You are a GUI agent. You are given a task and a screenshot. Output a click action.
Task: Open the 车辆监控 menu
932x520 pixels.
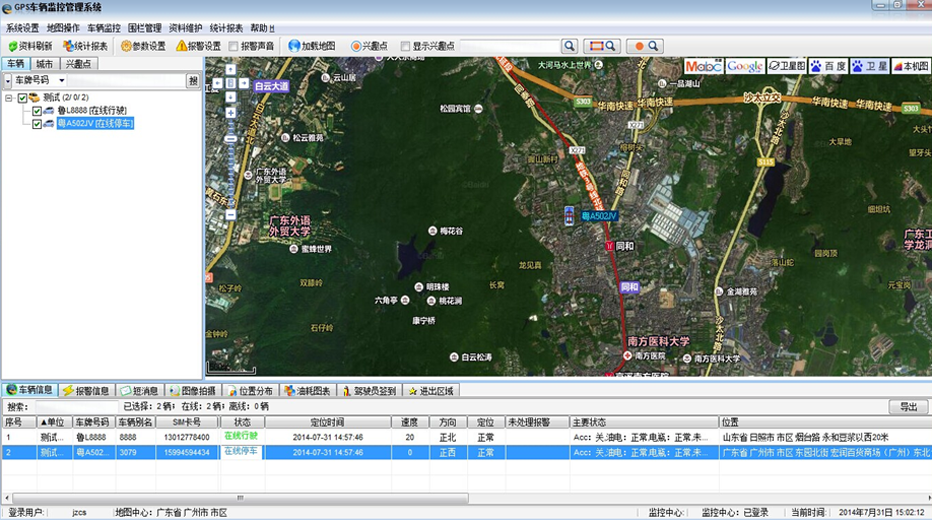(103, 28)
